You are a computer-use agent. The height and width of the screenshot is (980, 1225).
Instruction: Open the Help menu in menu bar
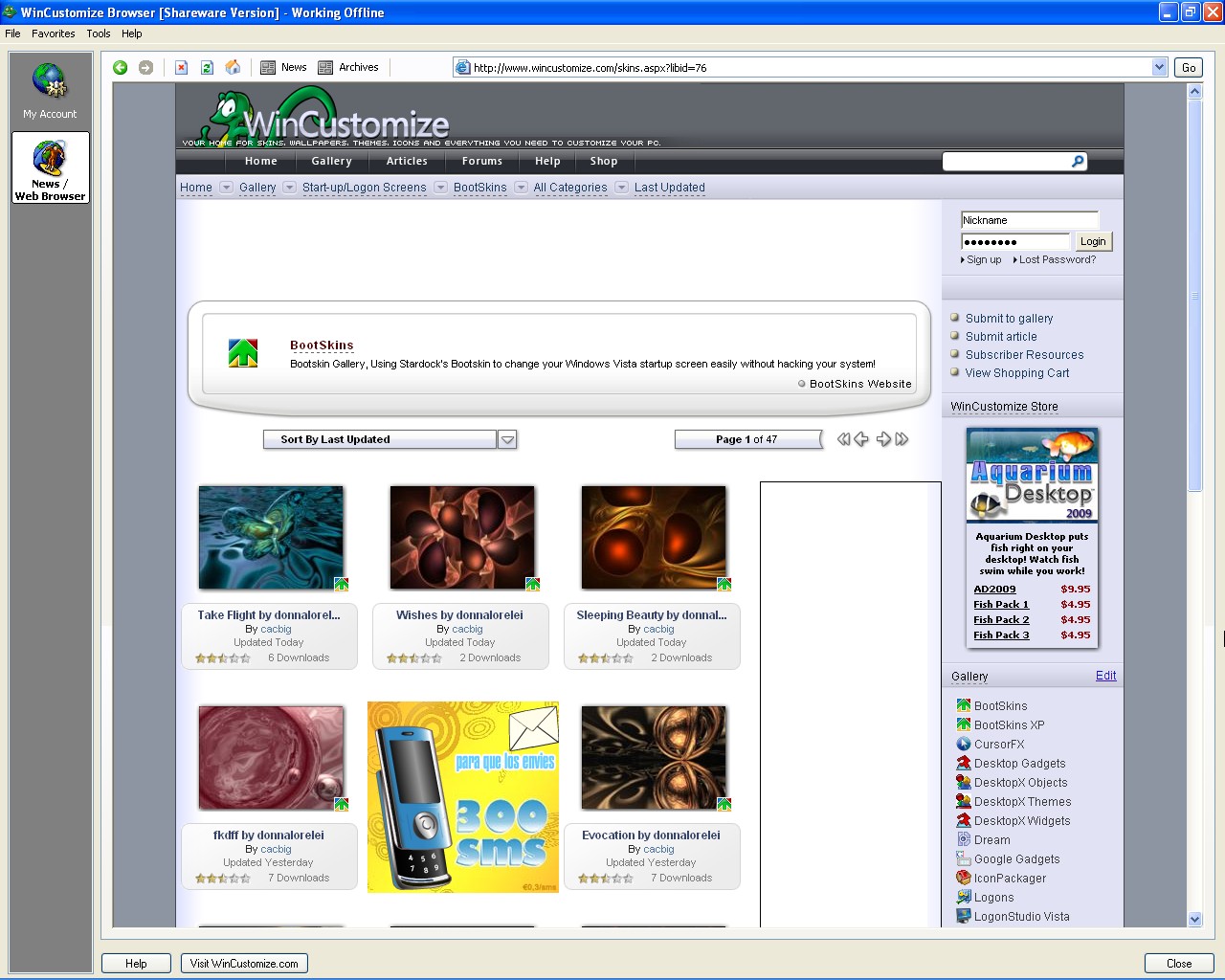click(x=132, y=33)
